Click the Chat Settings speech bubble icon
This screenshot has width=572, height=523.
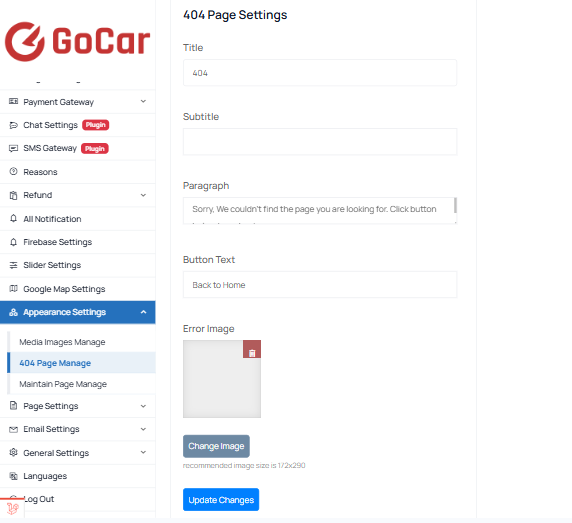(x=13, y=125)
